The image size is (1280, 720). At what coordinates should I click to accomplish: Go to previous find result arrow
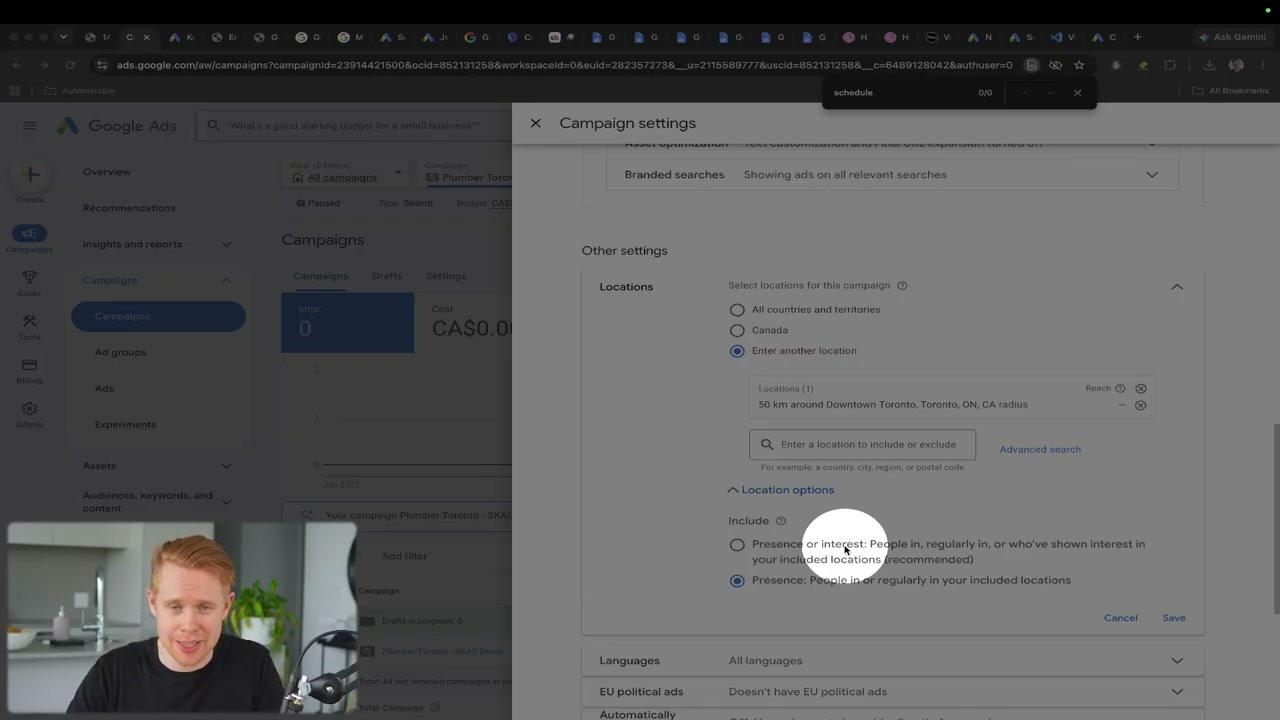1024,93
